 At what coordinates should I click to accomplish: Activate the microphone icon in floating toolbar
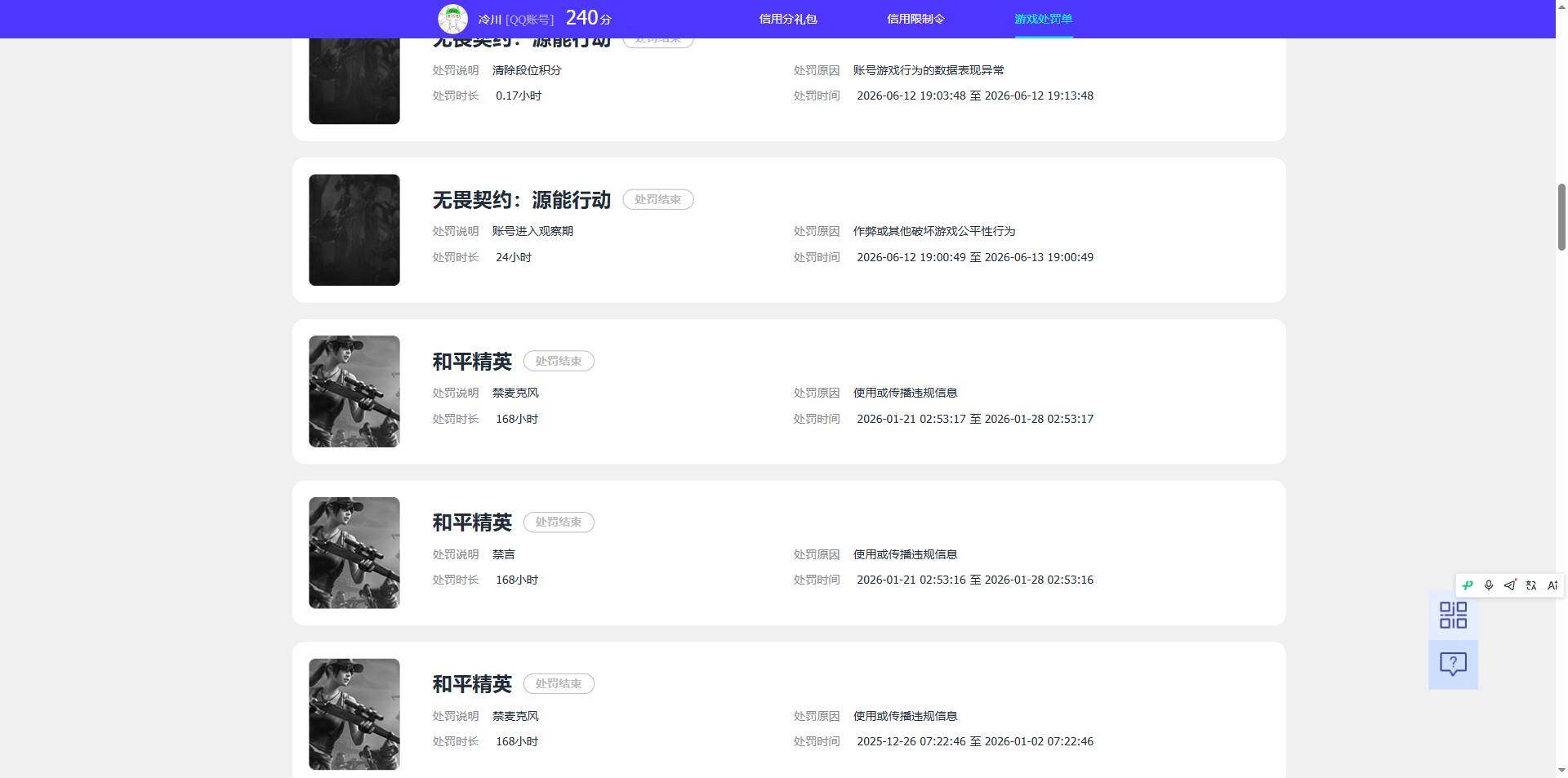click(x=1489, y=585)
